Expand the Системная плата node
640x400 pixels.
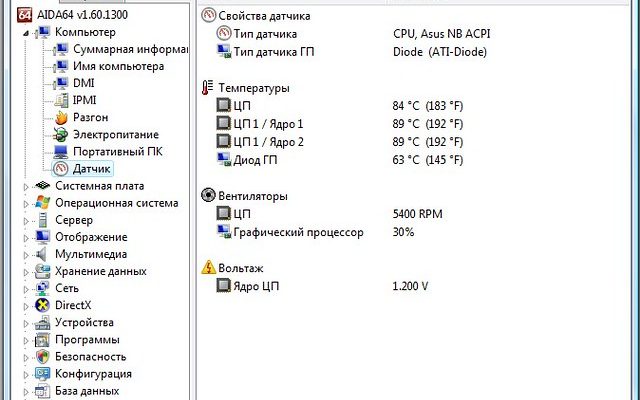point(27,186)
